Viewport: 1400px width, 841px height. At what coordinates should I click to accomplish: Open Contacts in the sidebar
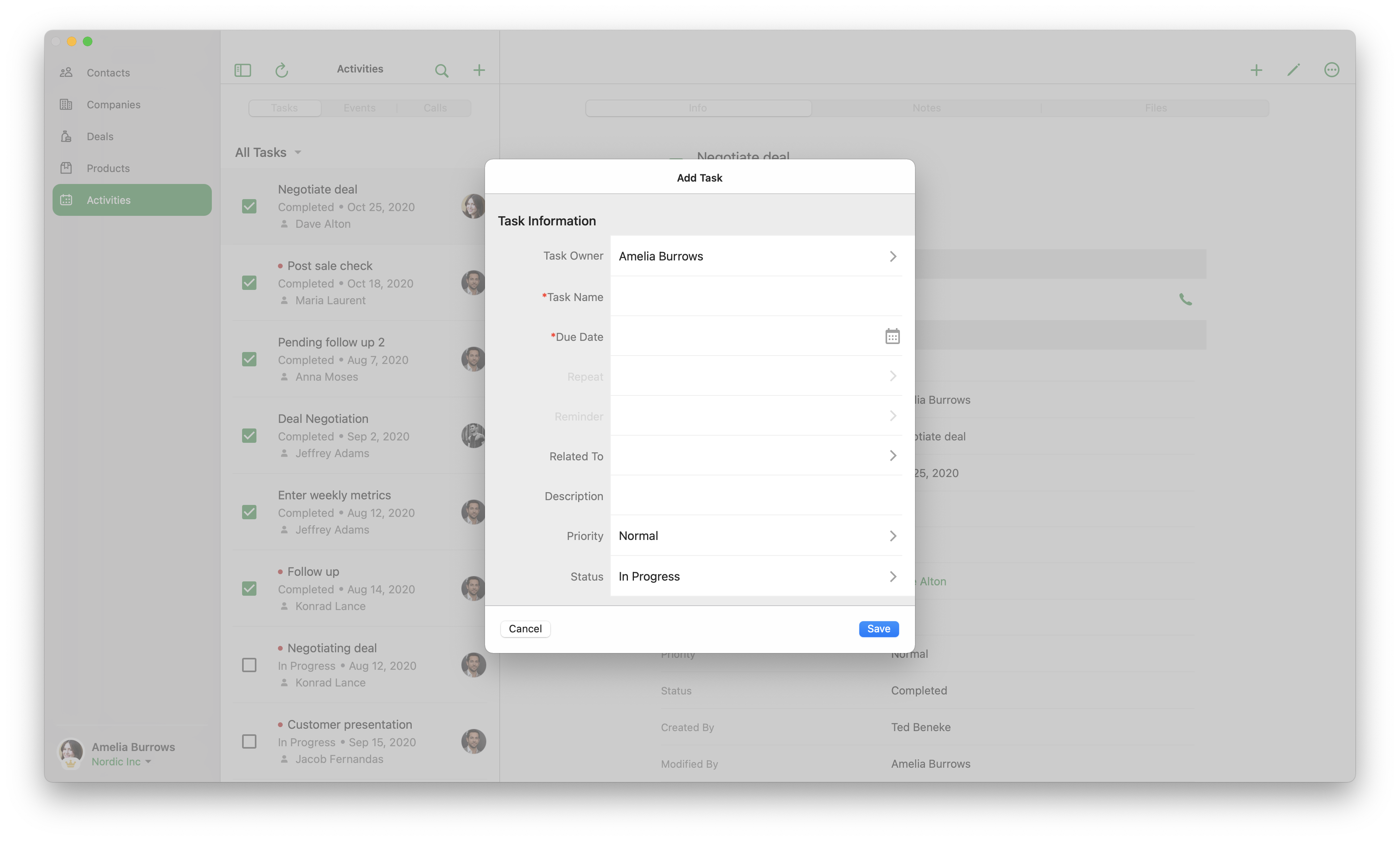pyautogui.click(x=108, y=72)
